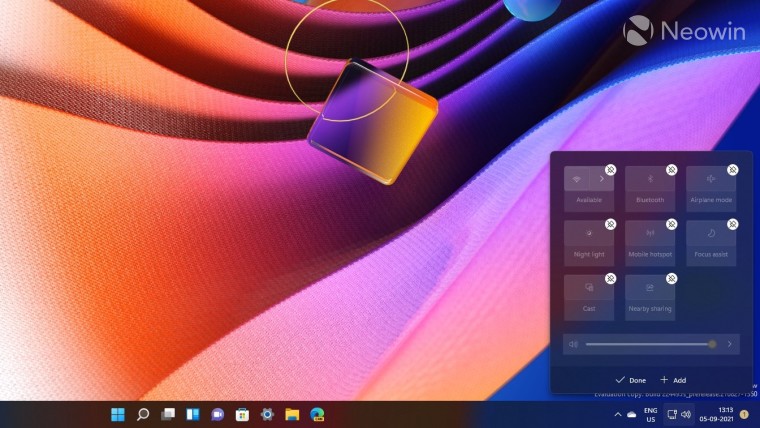
Task: Click the network tray icon
Action: point(672,414)
